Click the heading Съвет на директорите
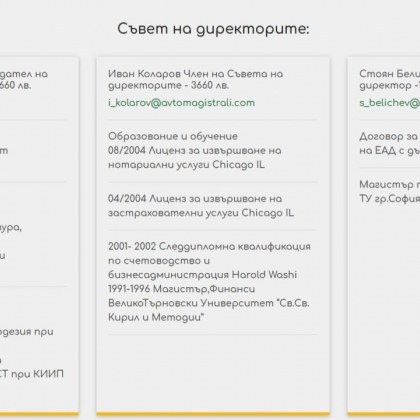The image size is (420, 420). [213, 29]
